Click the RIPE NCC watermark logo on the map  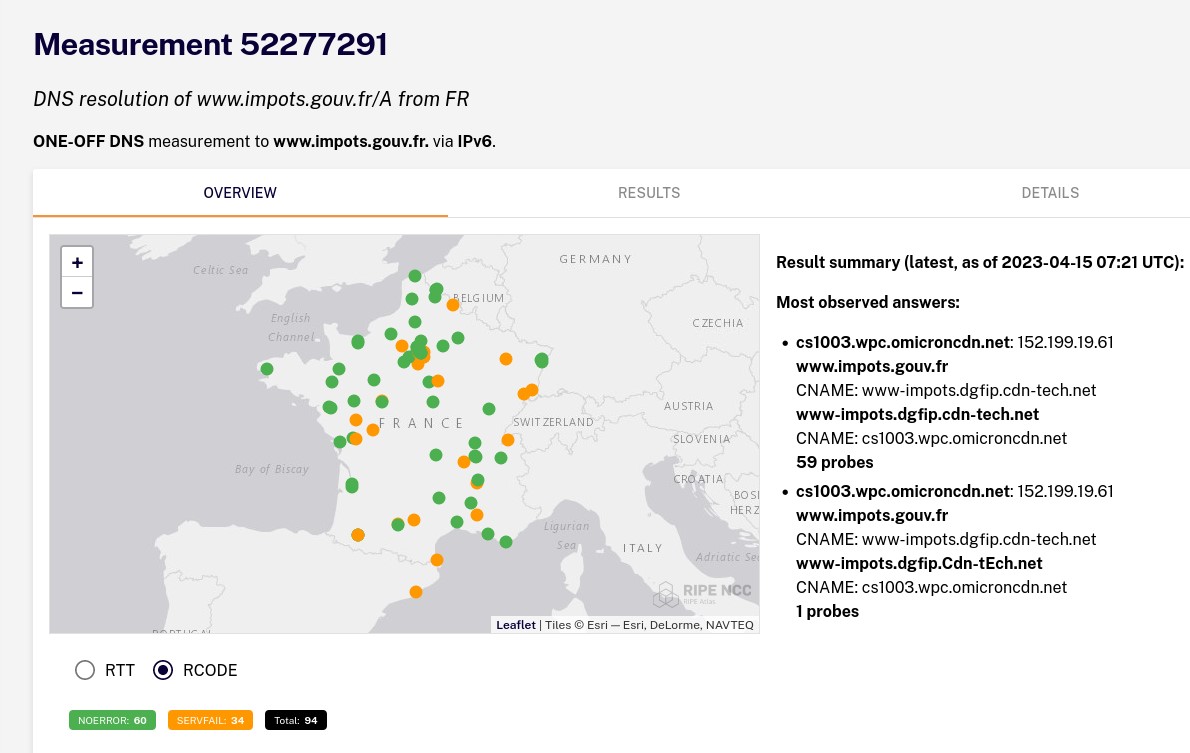tap(703, 594)
